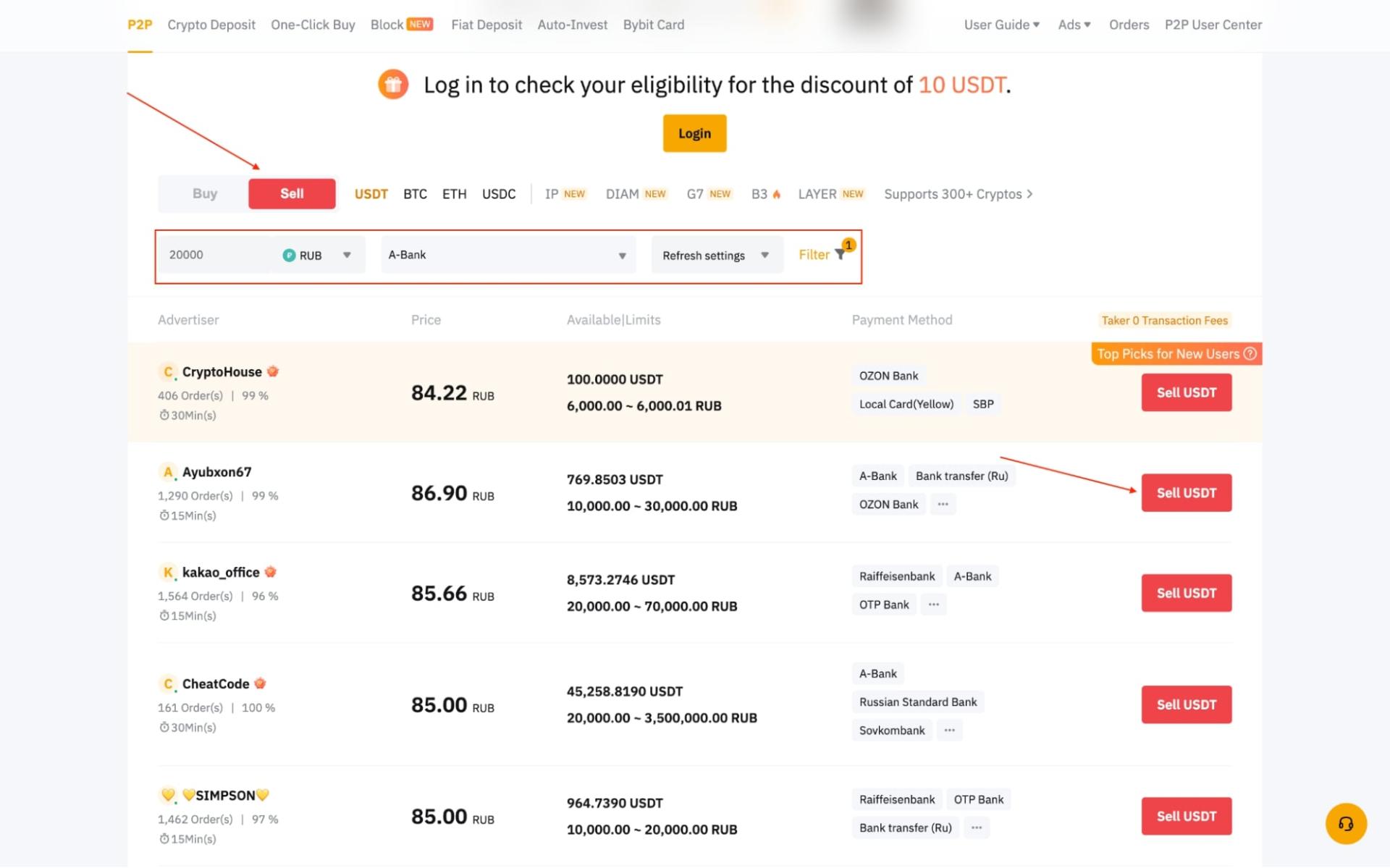Expand the A-Bank payment method dropdown

click(507, 255)
